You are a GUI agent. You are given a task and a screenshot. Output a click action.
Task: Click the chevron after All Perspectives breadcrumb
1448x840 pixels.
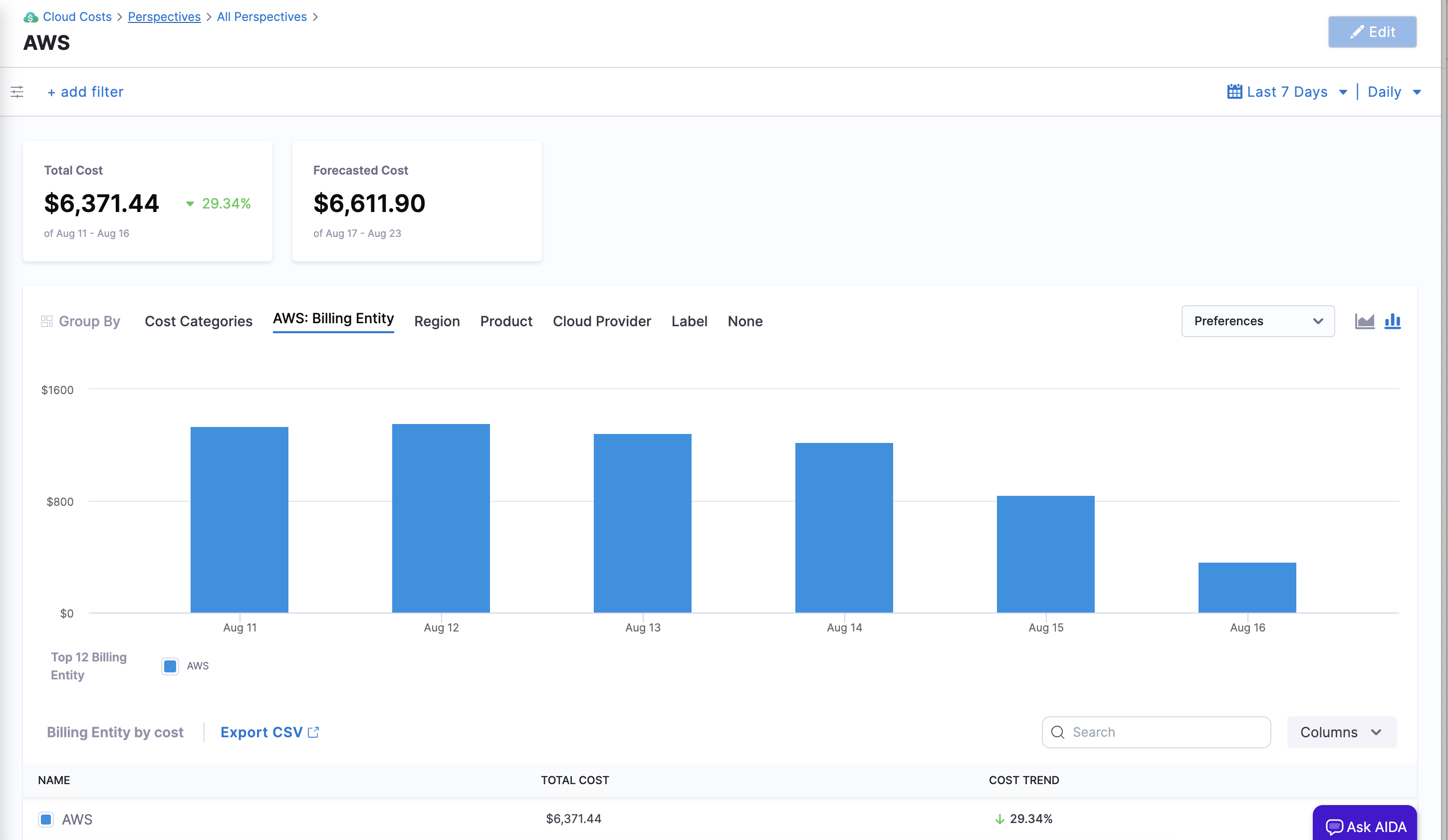tap(315, 17)
